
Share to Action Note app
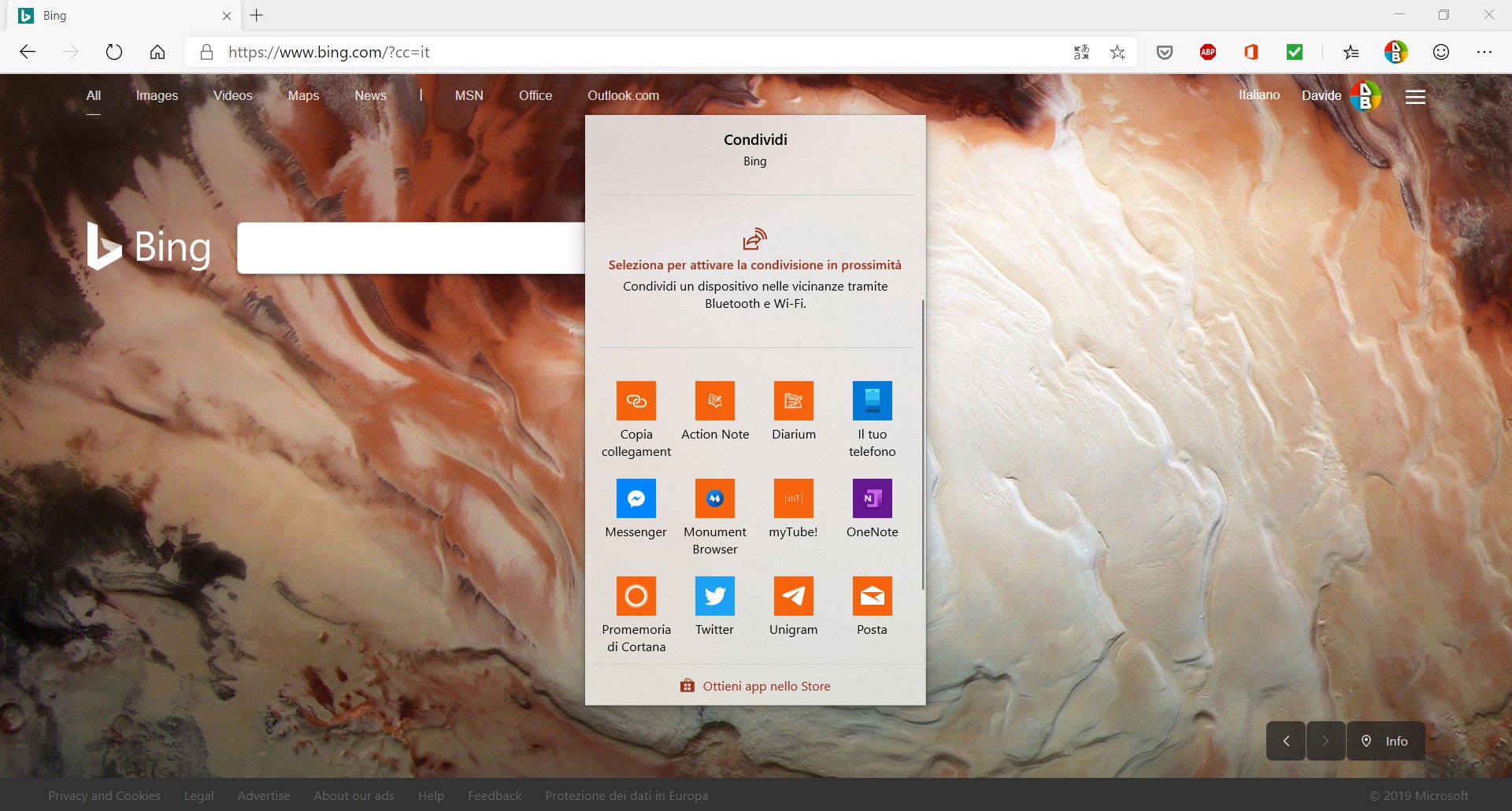tap(715, 401)
